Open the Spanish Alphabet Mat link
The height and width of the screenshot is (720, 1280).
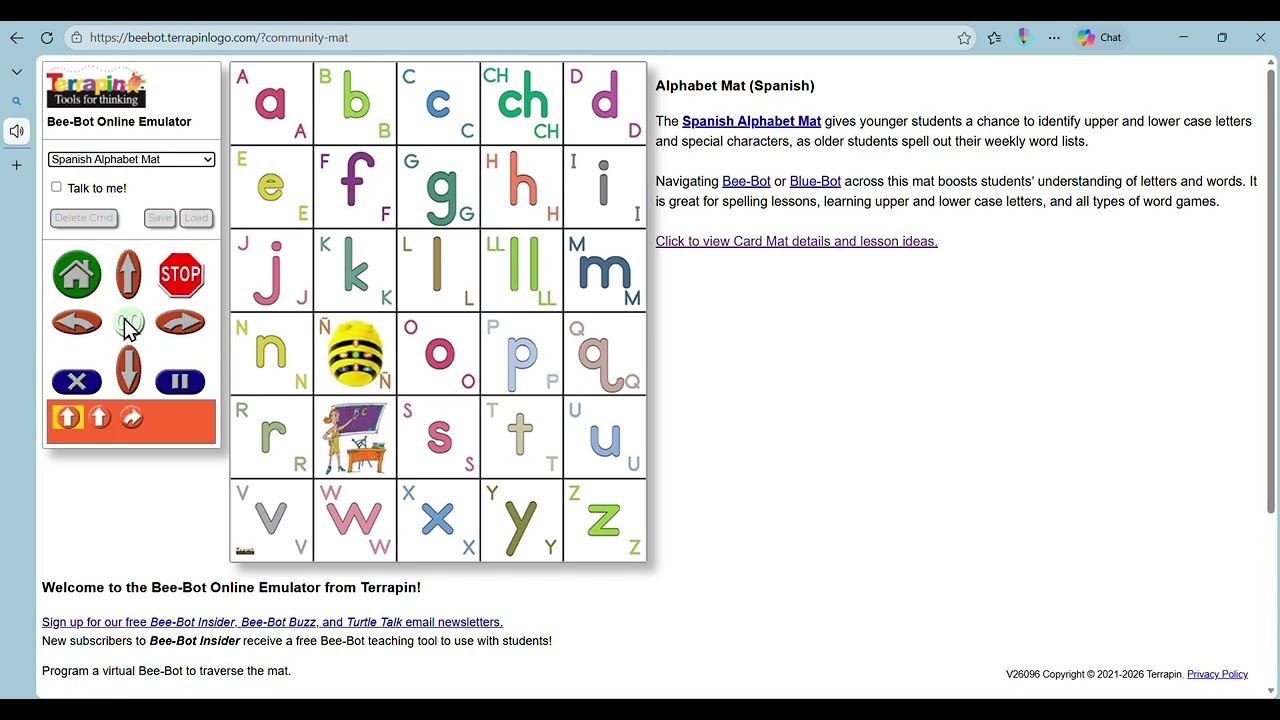pyautogui.click(x=751, y=121)
